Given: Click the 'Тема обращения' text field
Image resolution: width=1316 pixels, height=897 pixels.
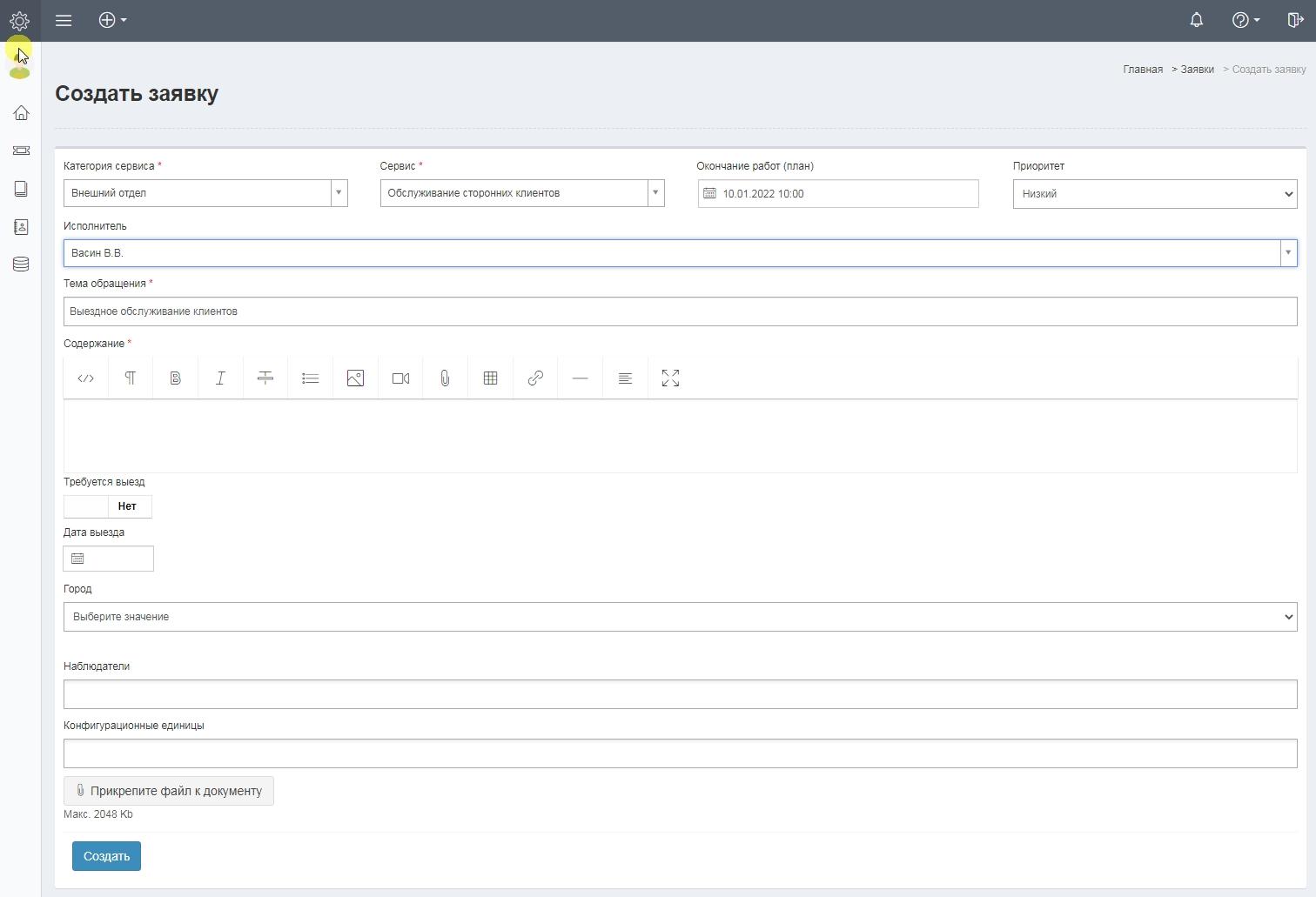Looking at the screenshot, I should [x=680, y=311].
